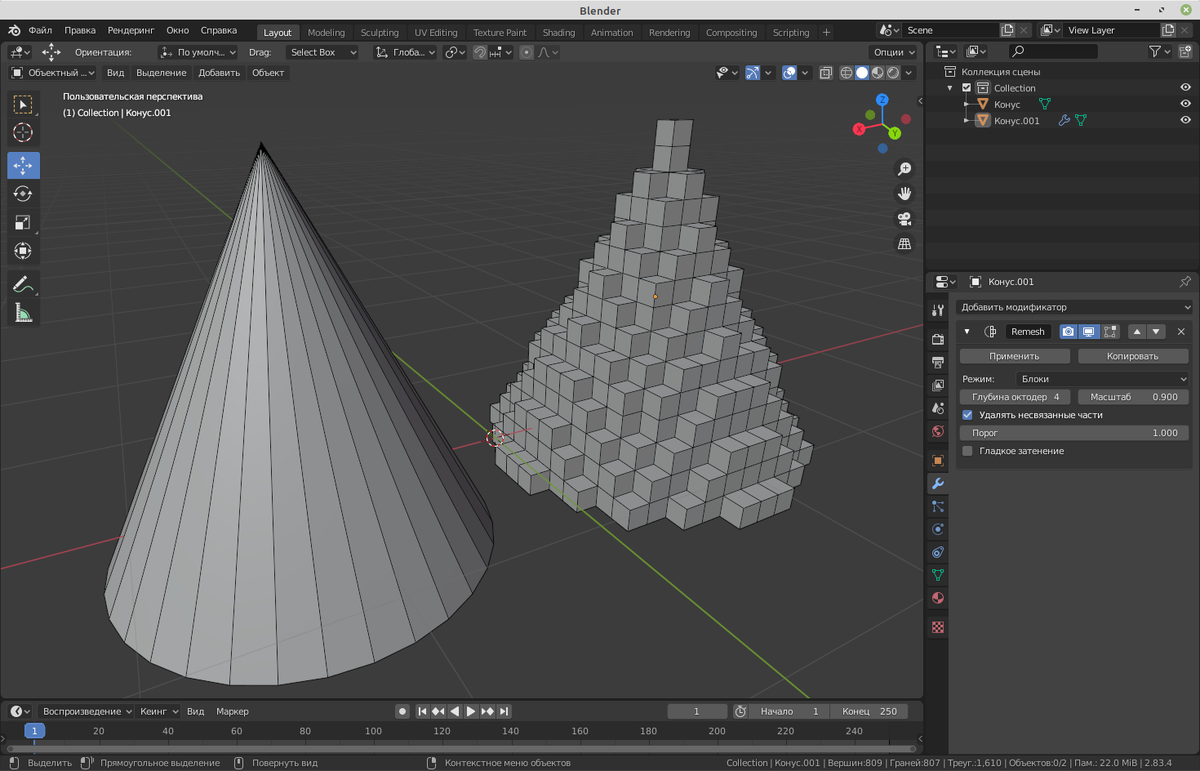This screenshot has height=771, width=1200.
Task: Toggle the remove disconnected pieces checkbox
Action: click(x=967, y=414)
